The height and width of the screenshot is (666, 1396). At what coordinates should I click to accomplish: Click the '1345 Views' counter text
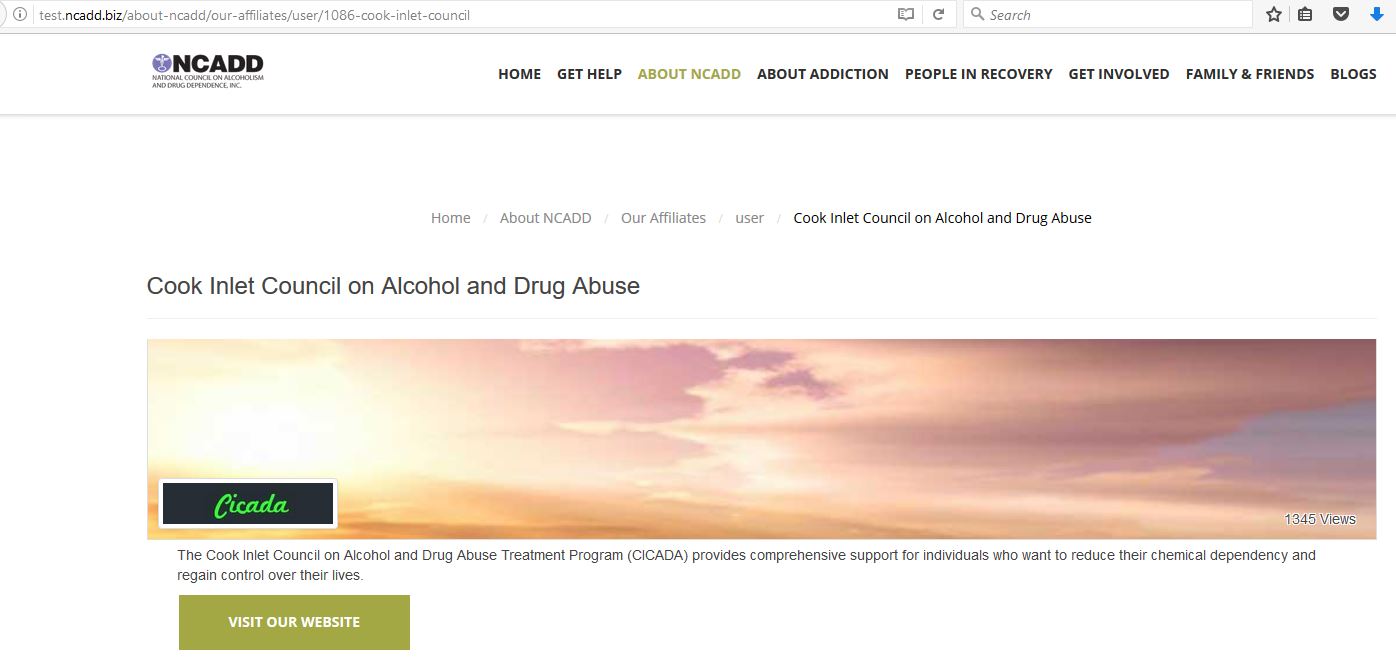pyautogui.click(x=1320, y=519)
